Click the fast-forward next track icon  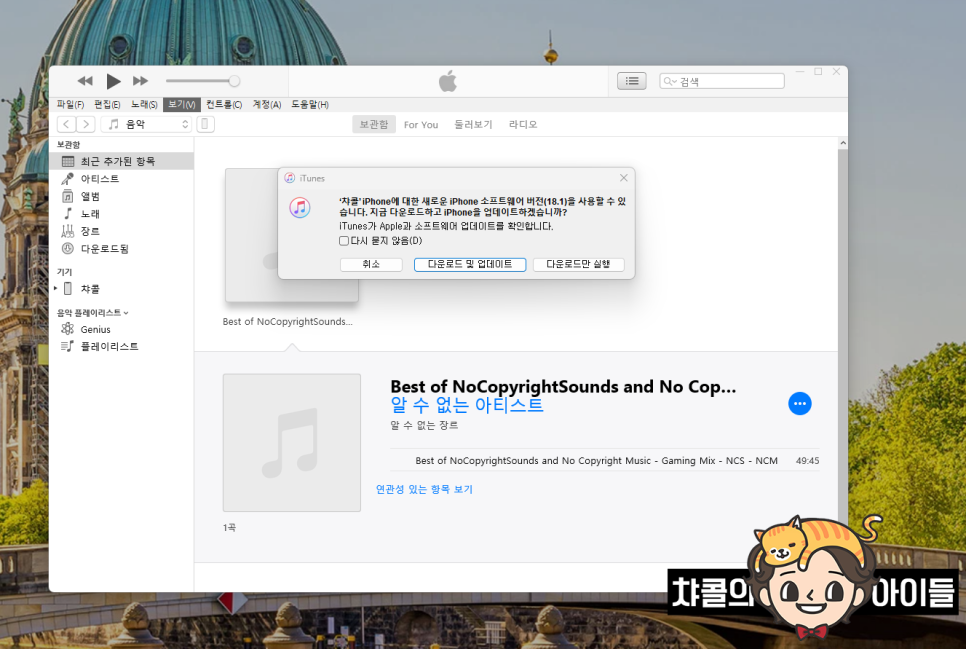[x=141, y=81]
